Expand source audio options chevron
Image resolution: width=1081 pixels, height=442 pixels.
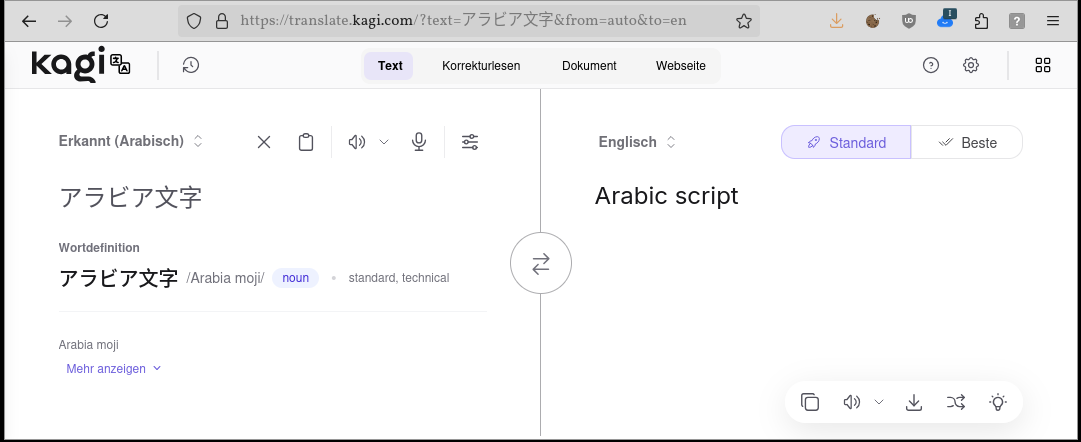click(x=384, y=142)
